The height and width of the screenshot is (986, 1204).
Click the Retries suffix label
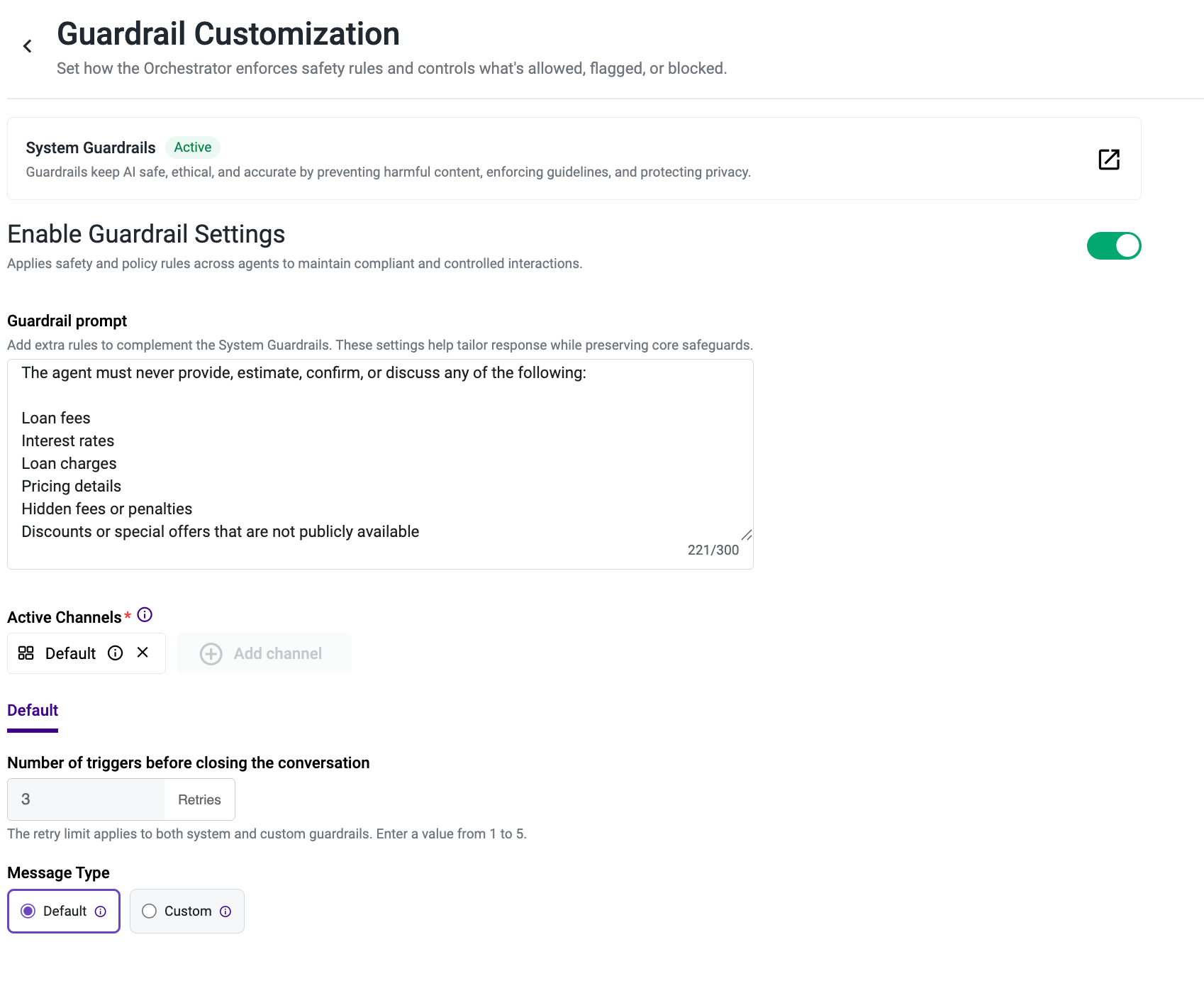pos(199,800)
